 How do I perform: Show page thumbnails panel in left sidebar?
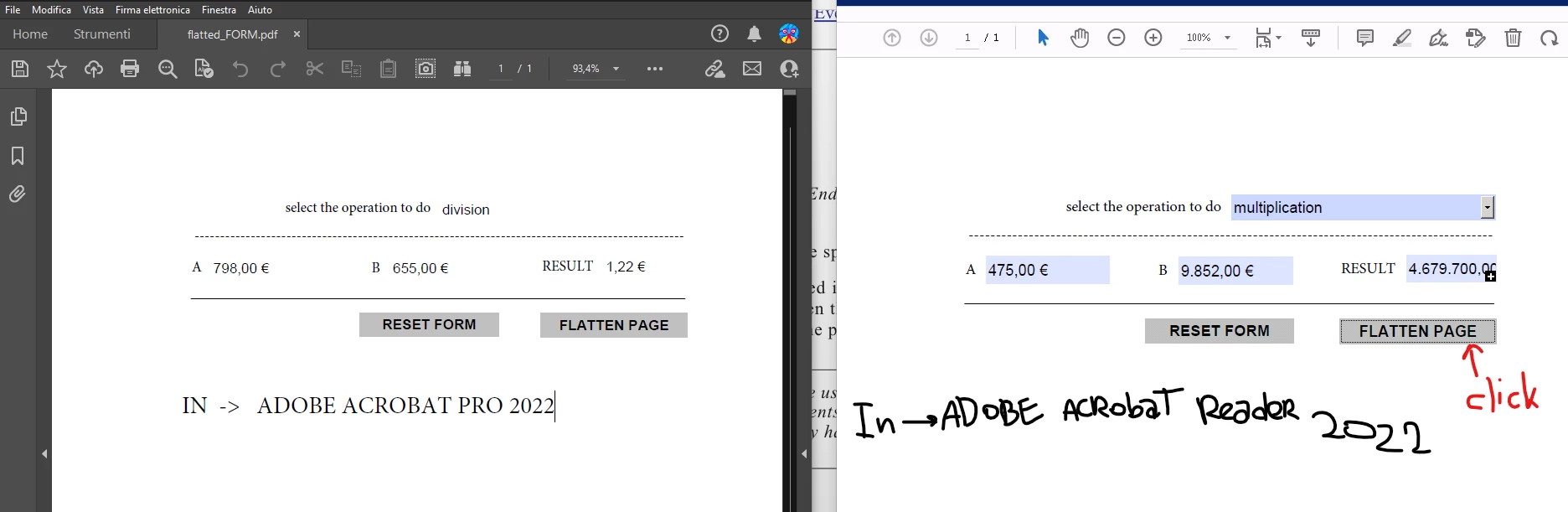pyautogui.click(x=18, y=116)
